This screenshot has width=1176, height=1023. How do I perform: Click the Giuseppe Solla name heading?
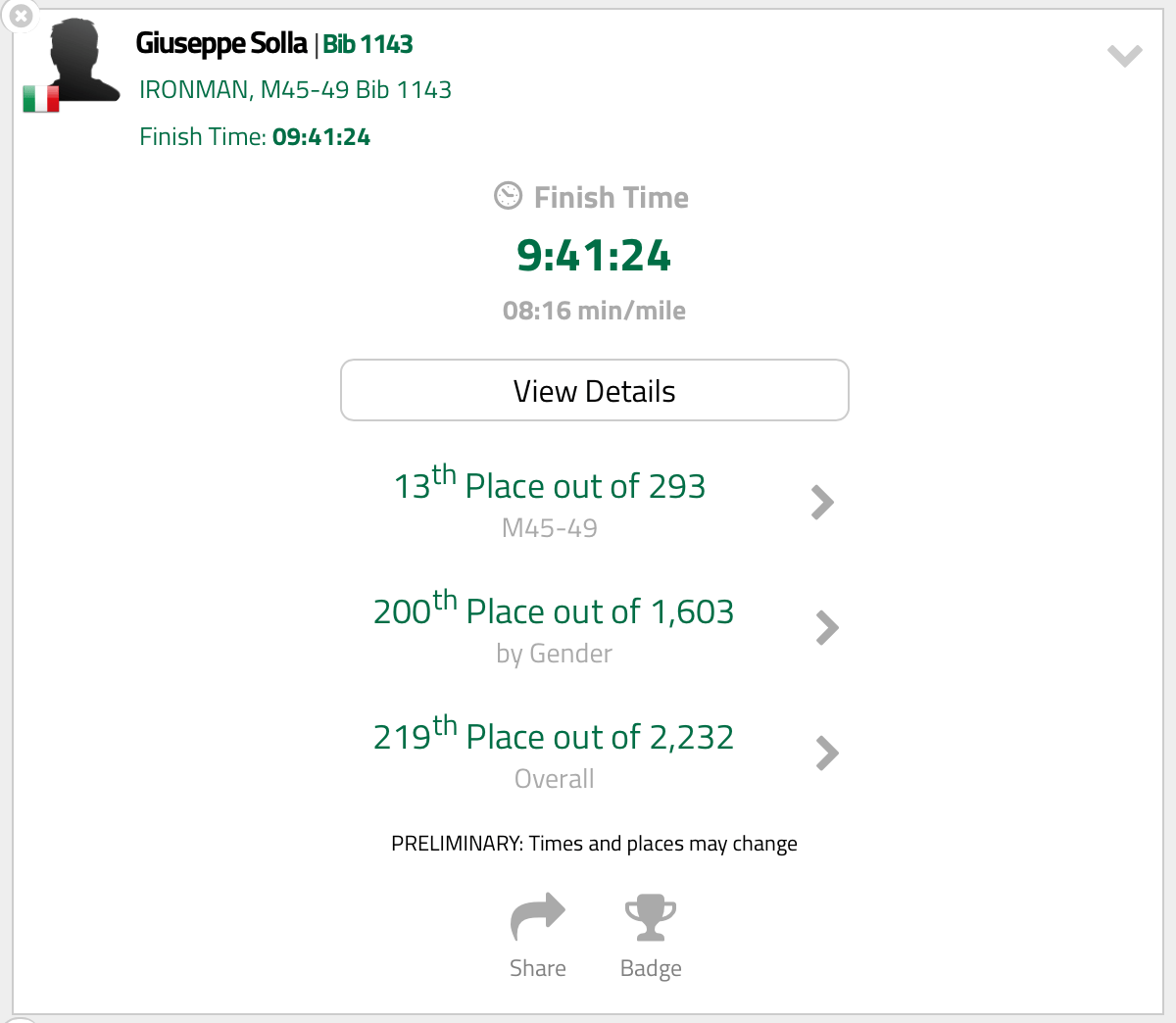pyautogui.click(x=221, y=44)
